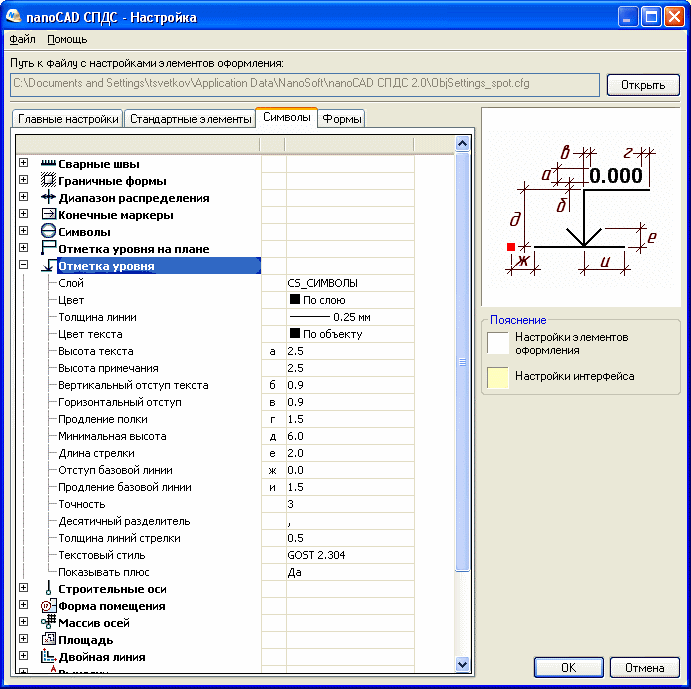This screenshot has height=689, width=691.
Task: Select the Толщина линии 0.25 мм value
Action: (x=350, y=317)
